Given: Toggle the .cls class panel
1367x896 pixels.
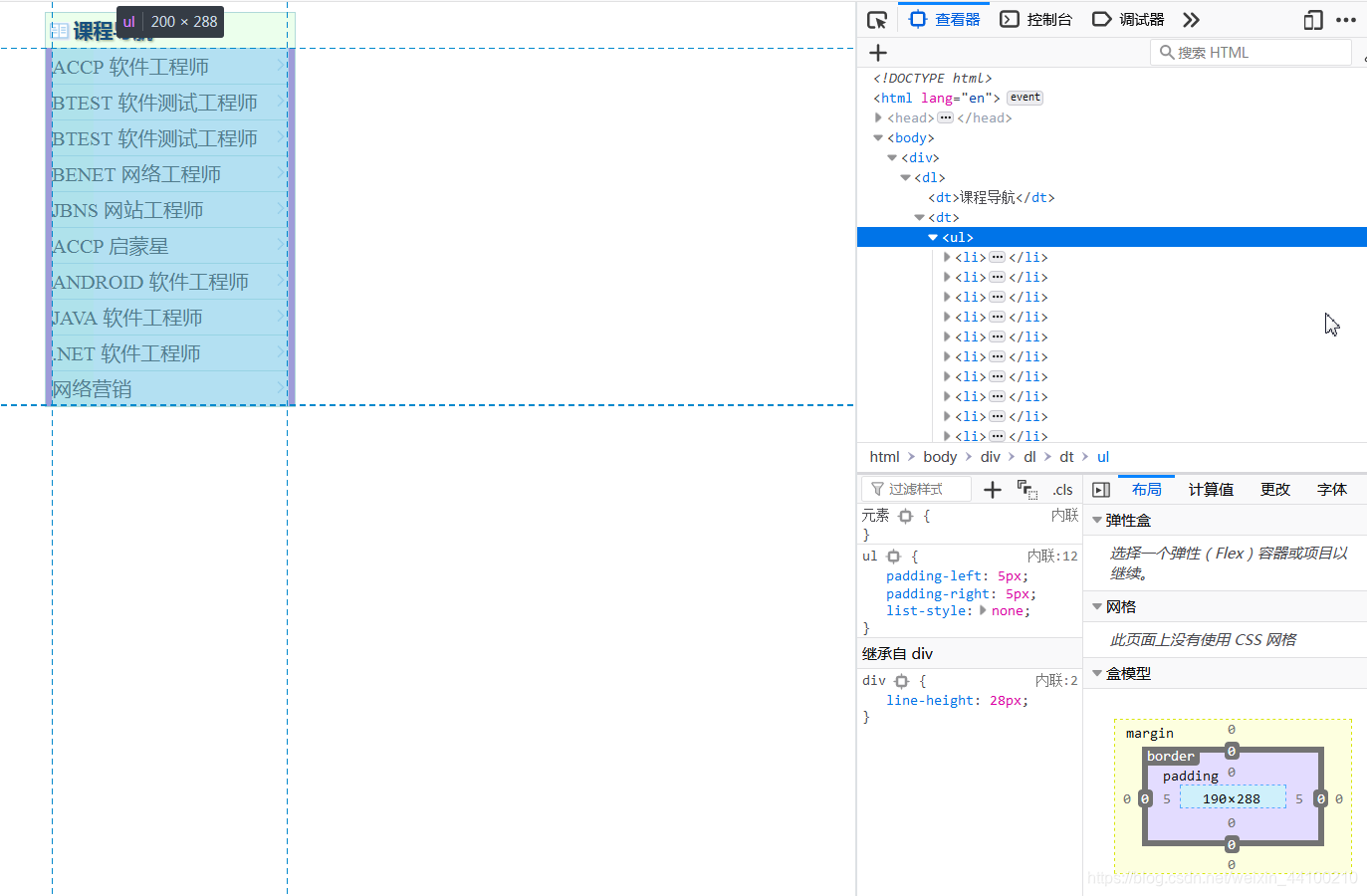Looking at the screenshot, I should pos(1062,490).
